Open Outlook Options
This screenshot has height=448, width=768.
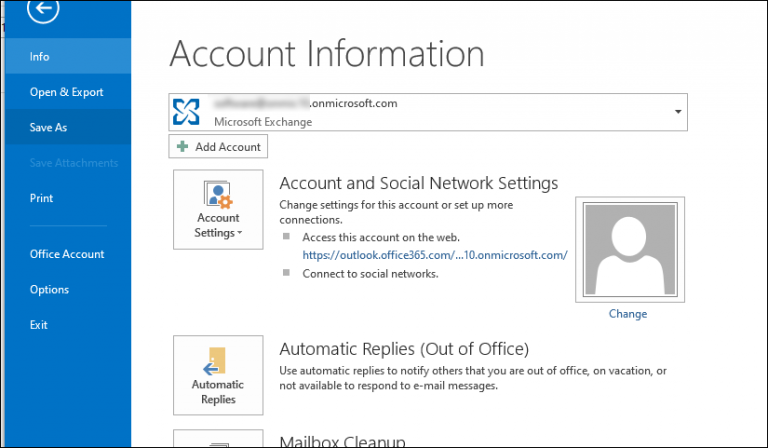[68, 289]
